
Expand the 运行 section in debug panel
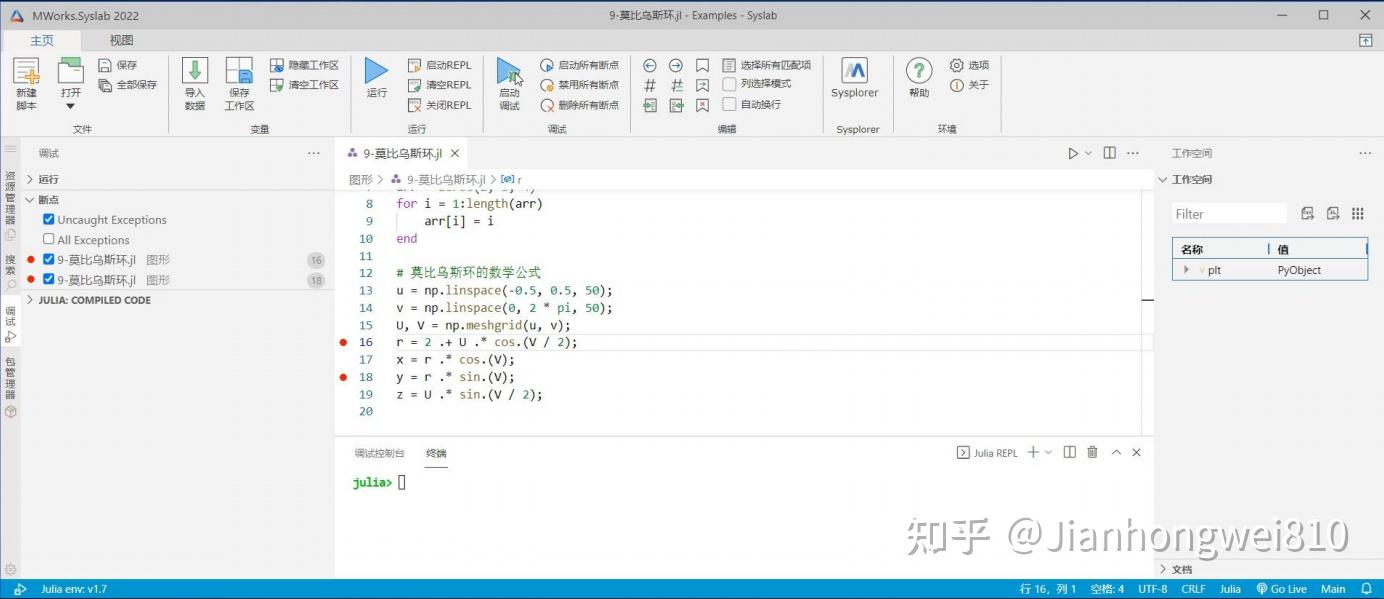29,179
